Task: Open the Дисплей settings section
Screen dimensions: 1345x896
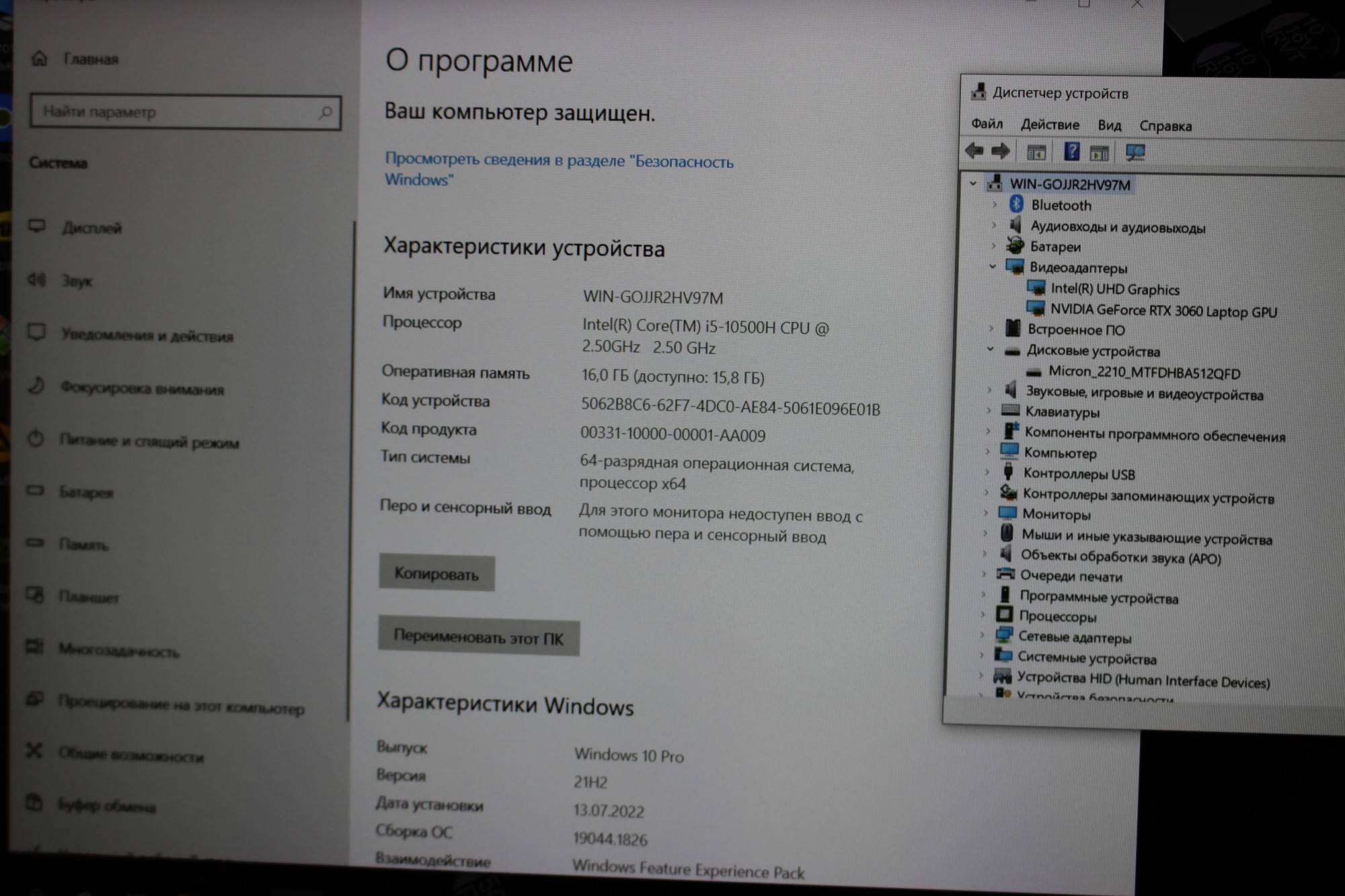Action: [x=91, y=228]
